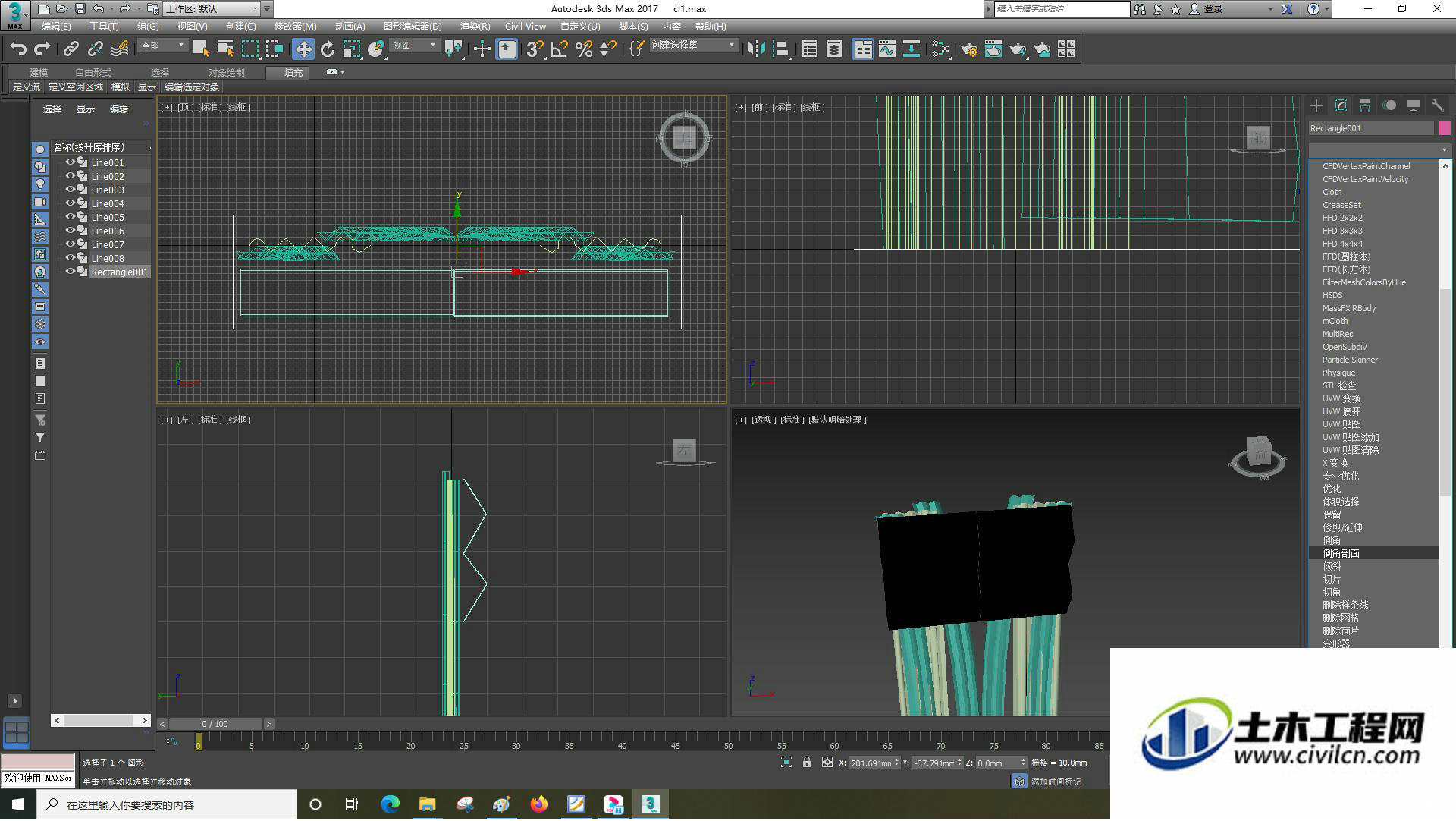The height and width of the screenshot is (821, 1456).
Task: Toggle visibility eye of Line007
Action: (x=71, y=244)
